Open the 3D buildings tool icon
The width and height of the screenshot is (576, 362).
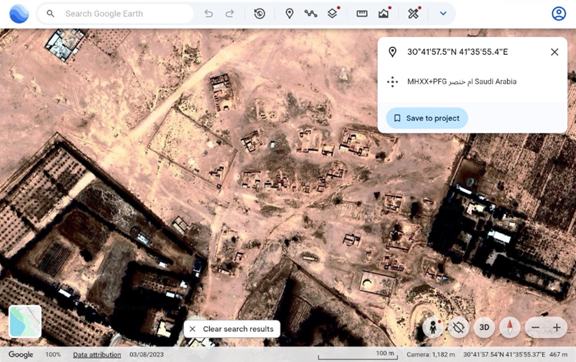click(x=384, y=14)
